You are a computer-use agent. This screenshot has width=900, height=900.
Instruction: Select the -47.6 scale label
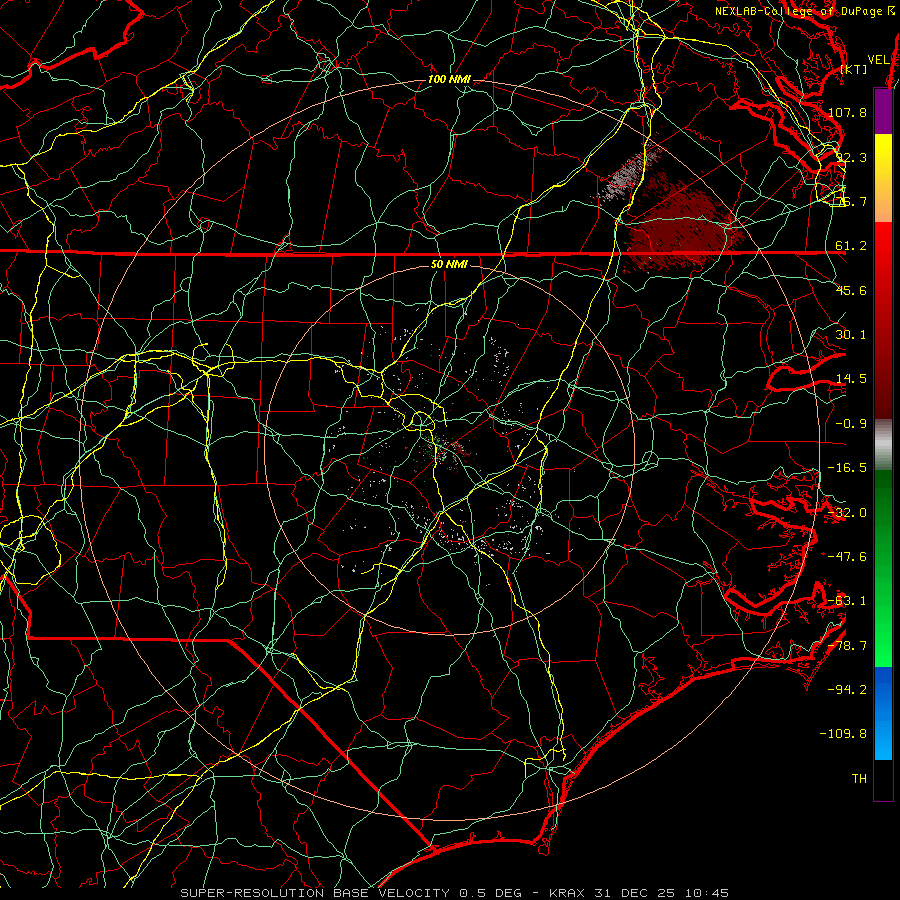(847, 557)
